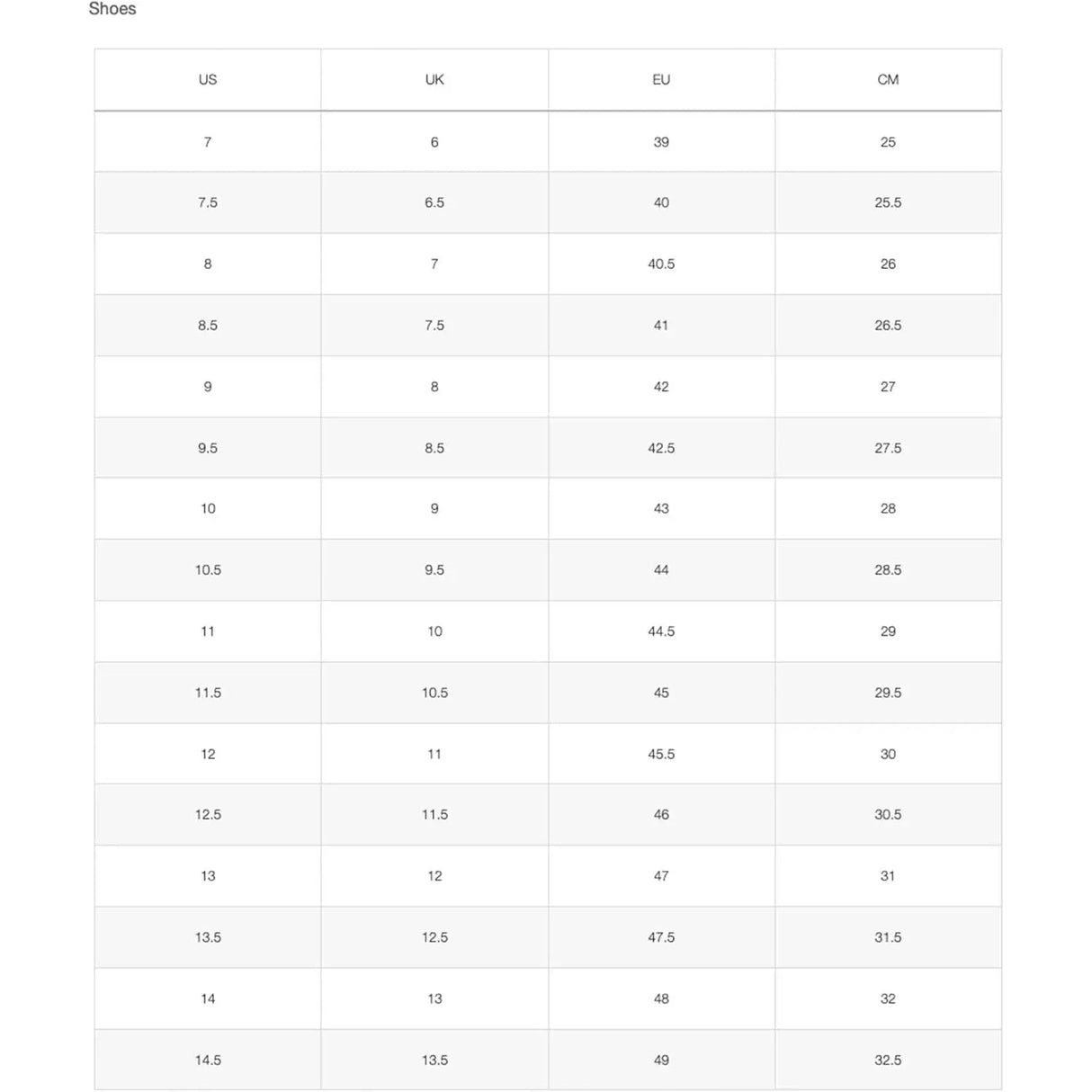Select EU size 44 cell
1092x1092 pixels.
point(661,570)
